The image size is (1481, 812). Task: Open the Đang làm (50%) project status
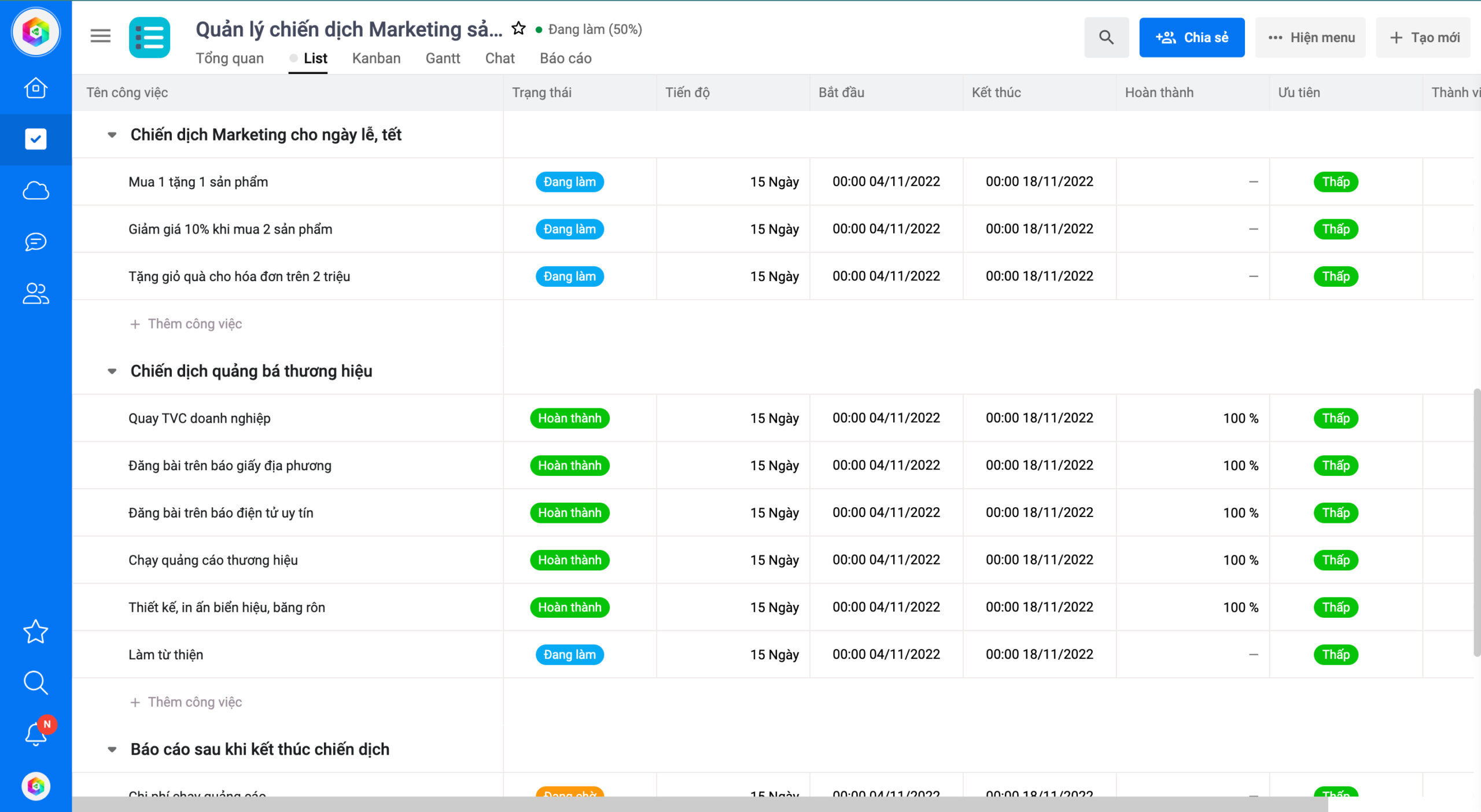coord(588,29)
